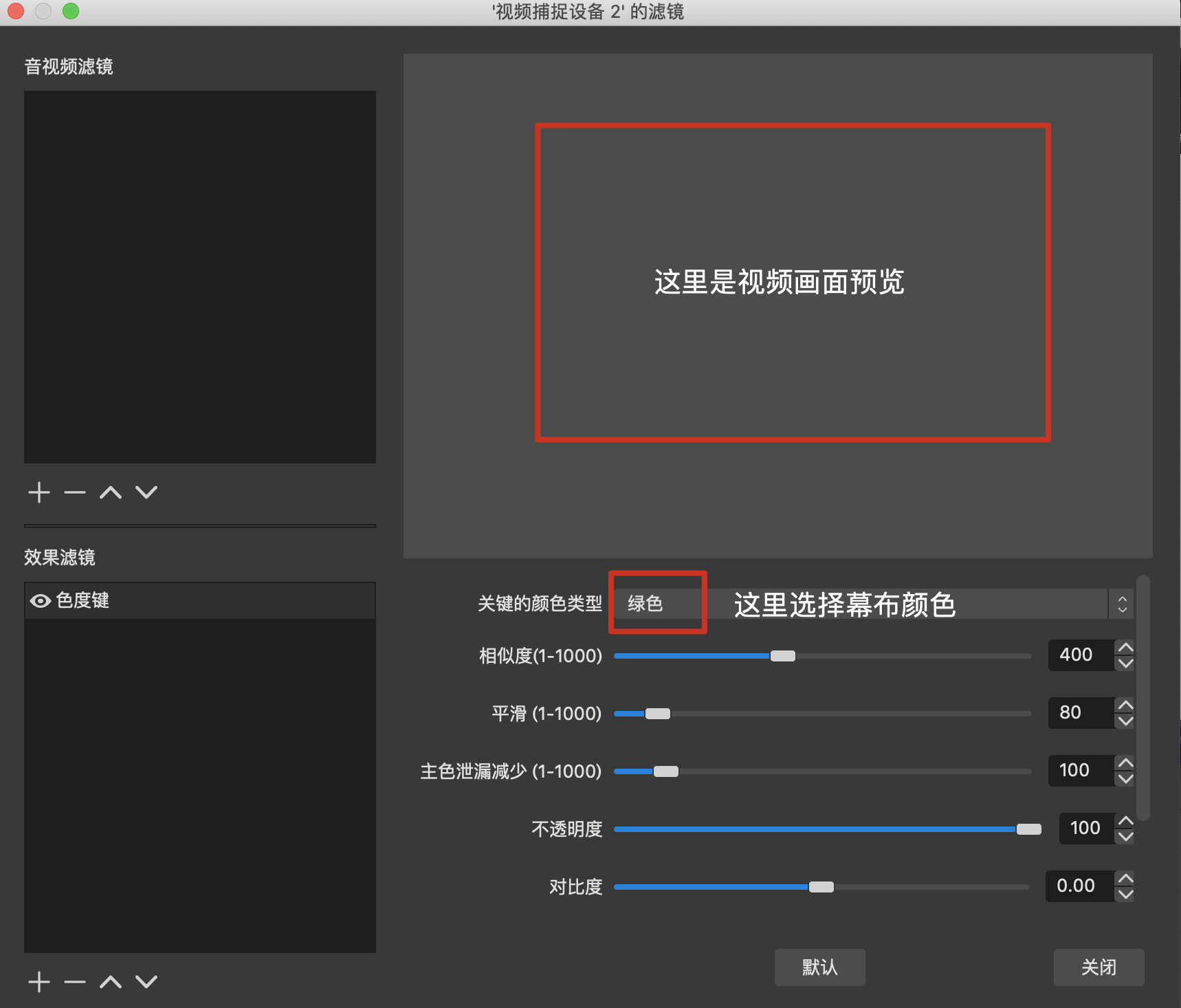
Task: Decrease 对比度 value with down arrow
Action: pos(1125,895)
